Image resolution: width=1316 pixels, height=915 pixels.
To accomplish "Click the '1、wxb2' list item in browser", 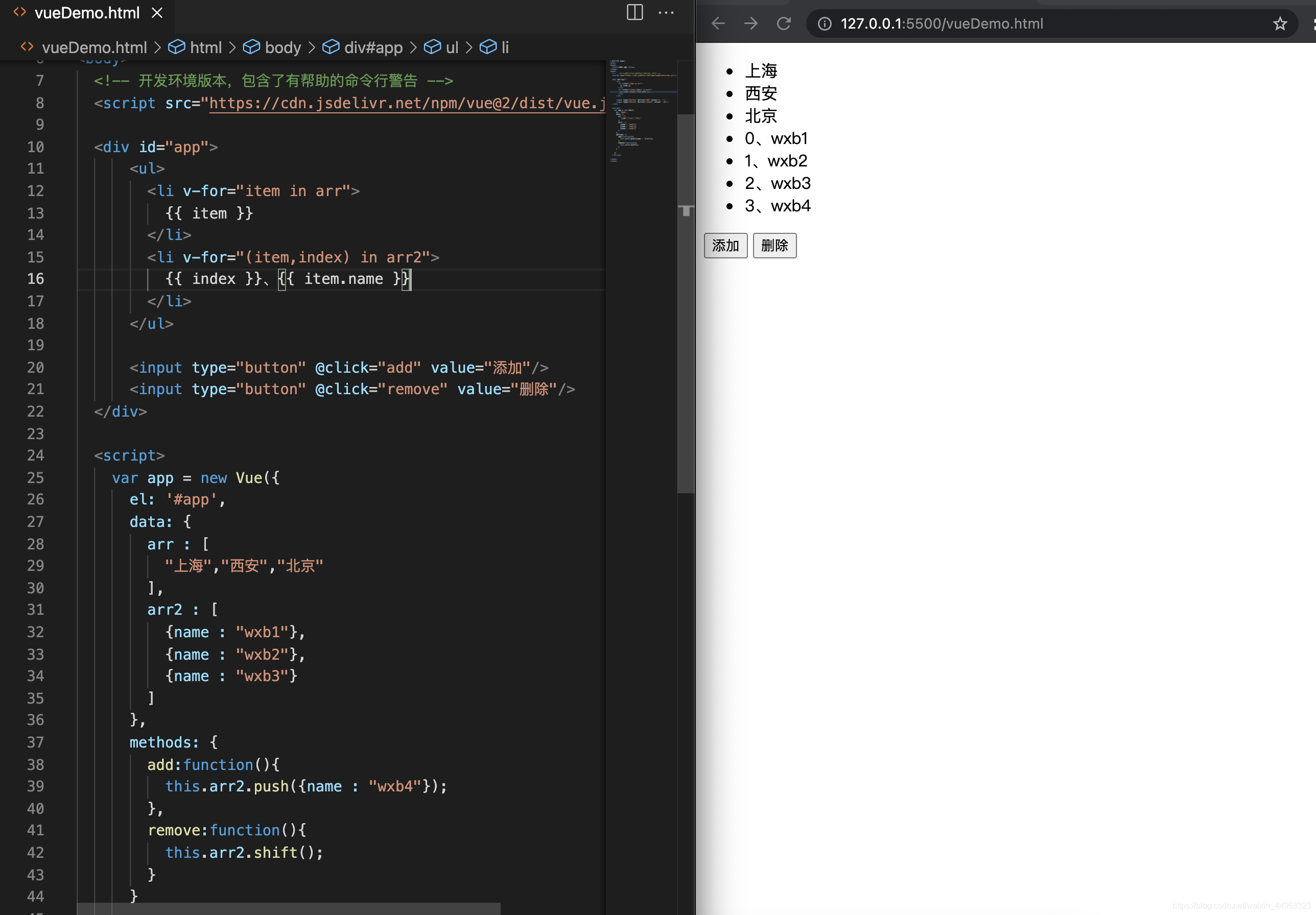I will click(776, 161).
